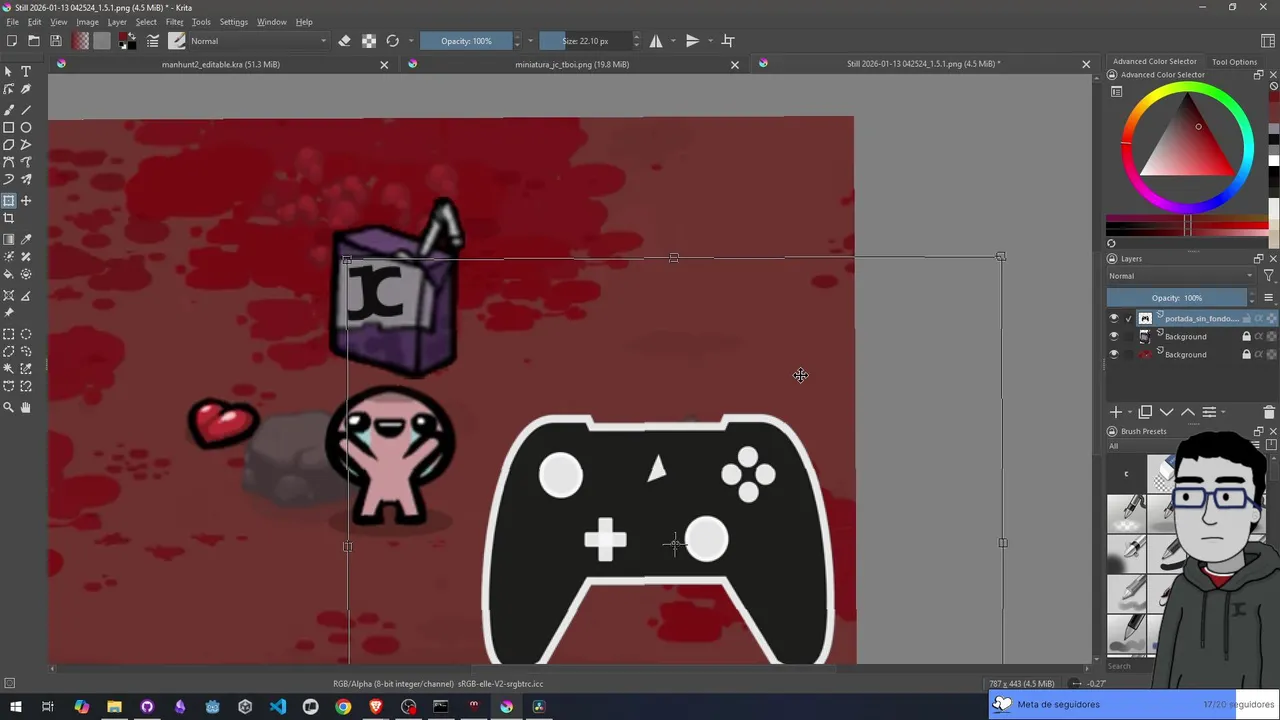Select the Rectangle shape tool
This screenshot has height=720, width=1280.
click(x=9, y=127)
